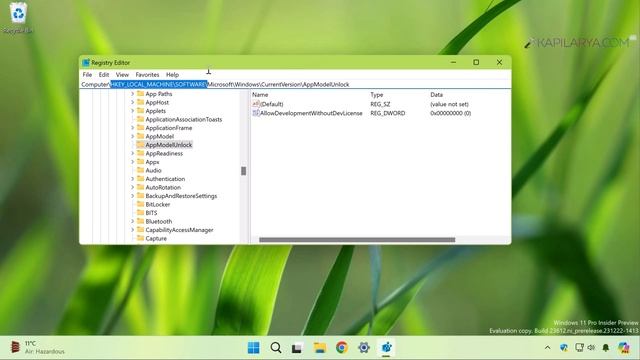Open the Edit menu
This screenshot has height=360, width=640.
[x=104, y=75]
